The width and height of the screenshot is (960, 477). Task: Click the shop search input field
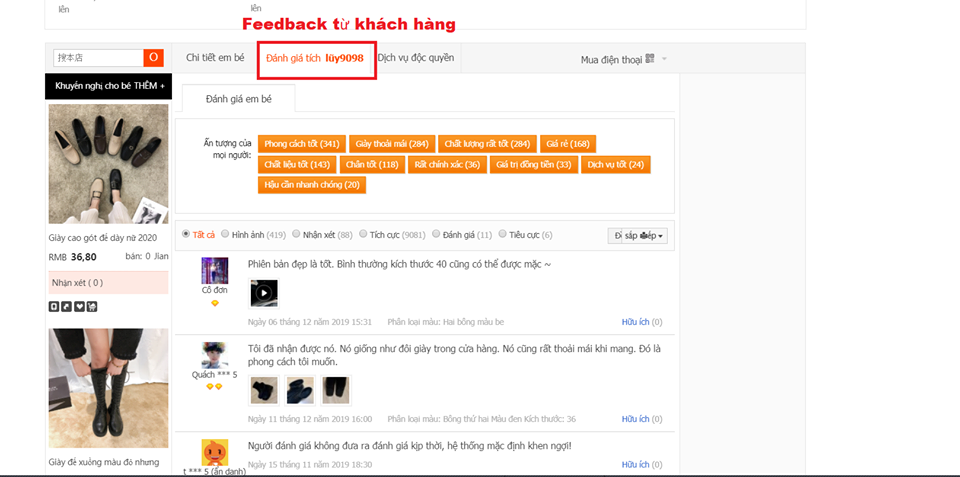click(x=99, y=58)
